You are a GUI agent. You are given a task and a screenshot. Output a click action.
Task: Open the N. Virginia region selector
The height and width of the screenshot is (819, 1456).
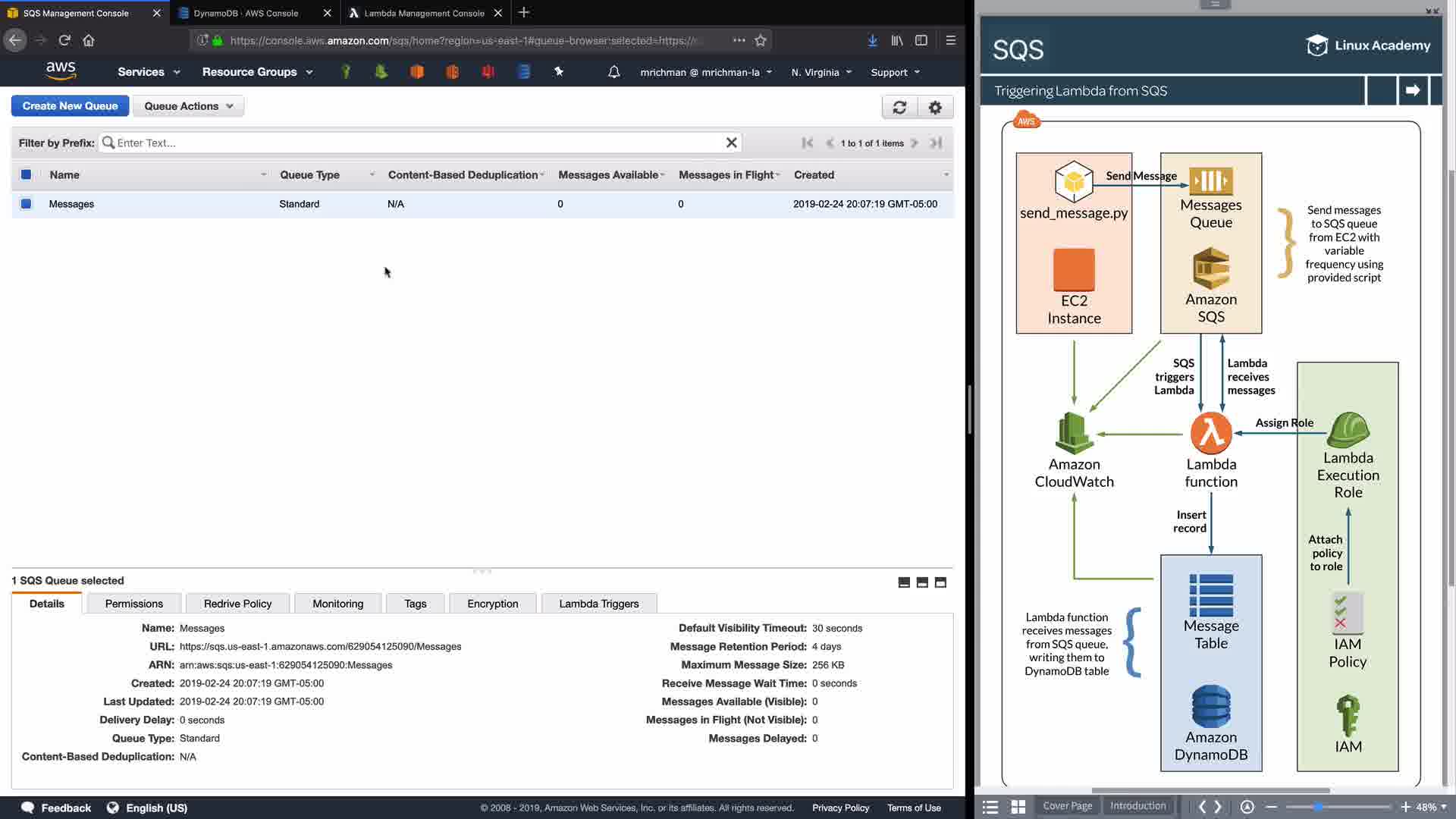[821, 73]
